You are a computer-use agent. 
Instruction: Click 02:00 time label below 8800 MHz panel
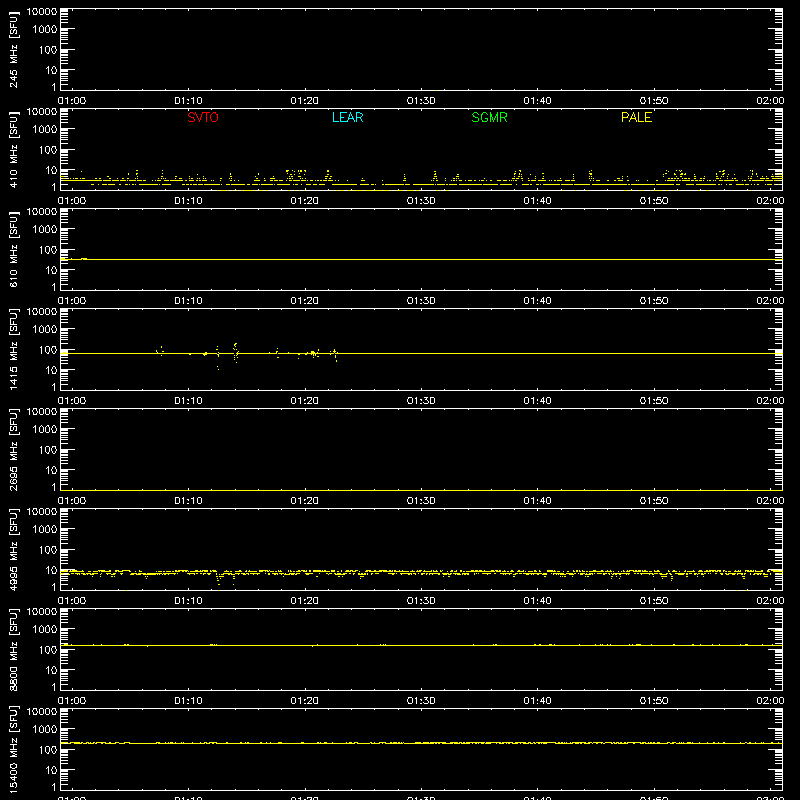coord(770,701)
